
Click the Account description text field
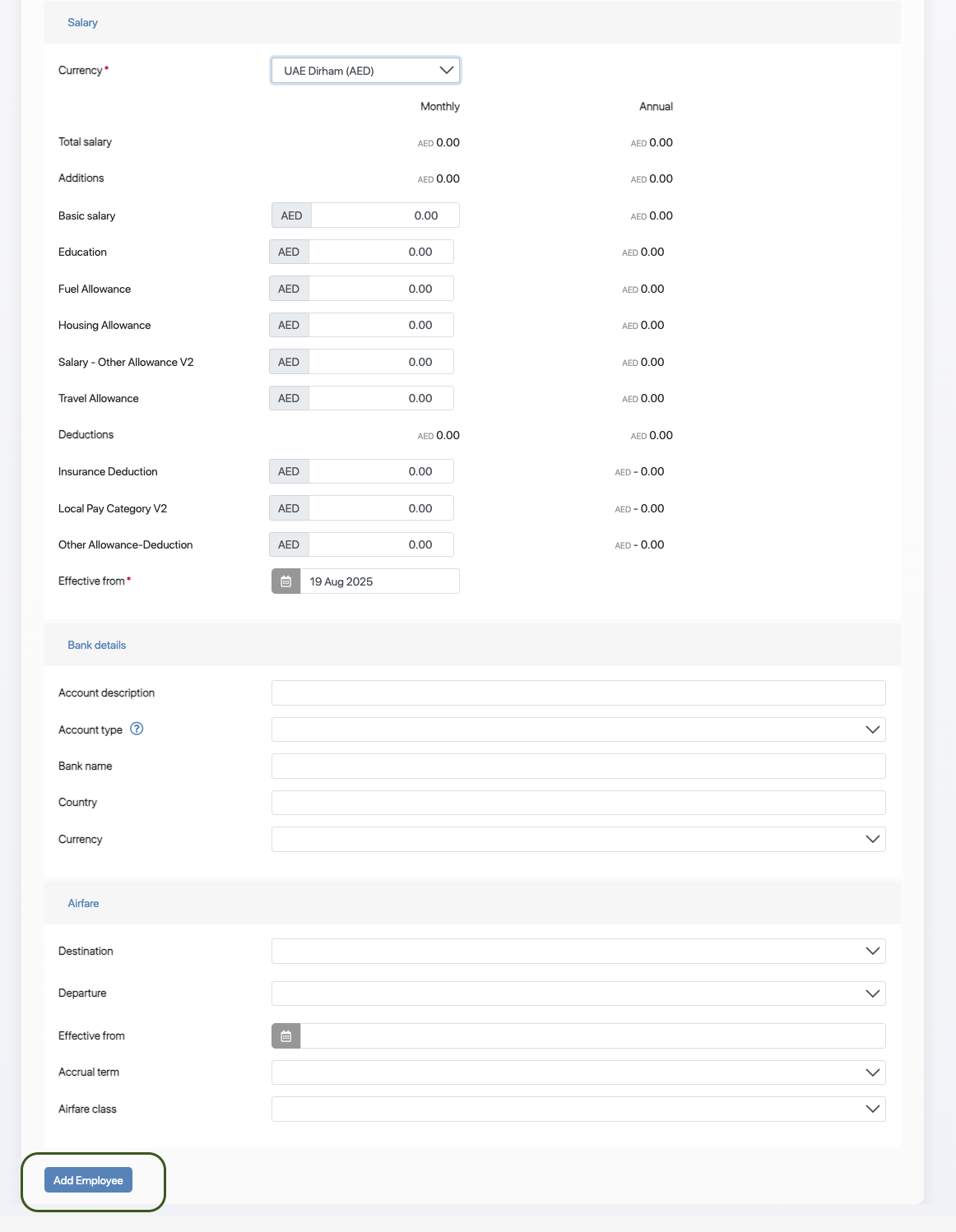coord(578,693)
